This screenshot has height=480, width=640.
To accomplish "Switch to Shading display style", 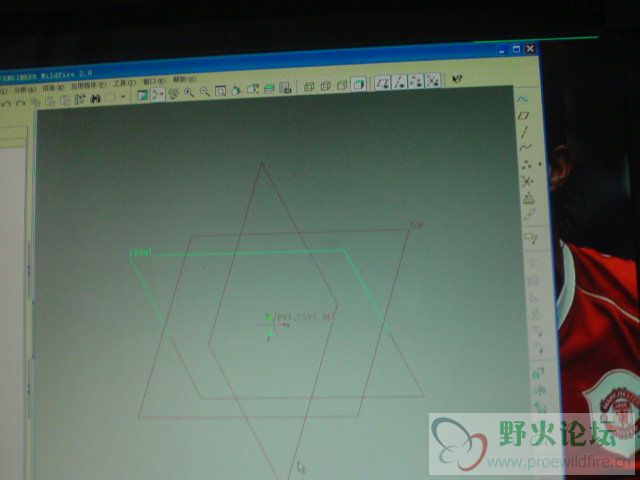I will point(358,84).
